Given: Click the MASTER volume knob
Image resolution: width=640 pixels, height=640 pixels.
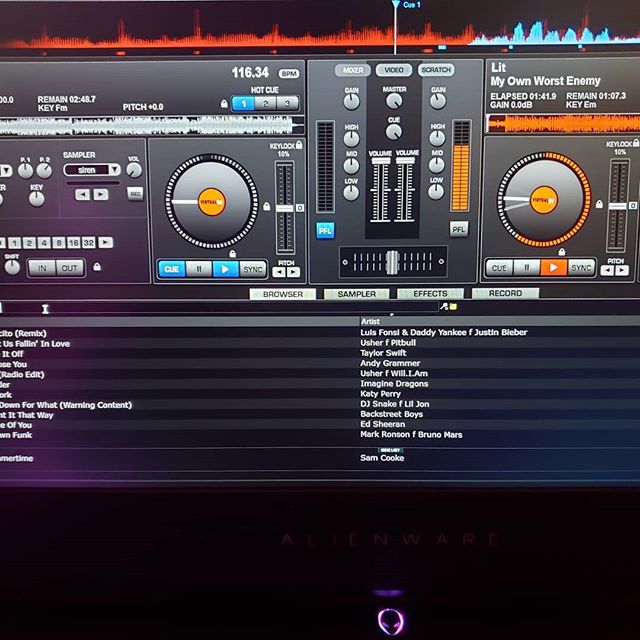Looking at the screenshot, I should pyautogui.click(x=394, y=101).
